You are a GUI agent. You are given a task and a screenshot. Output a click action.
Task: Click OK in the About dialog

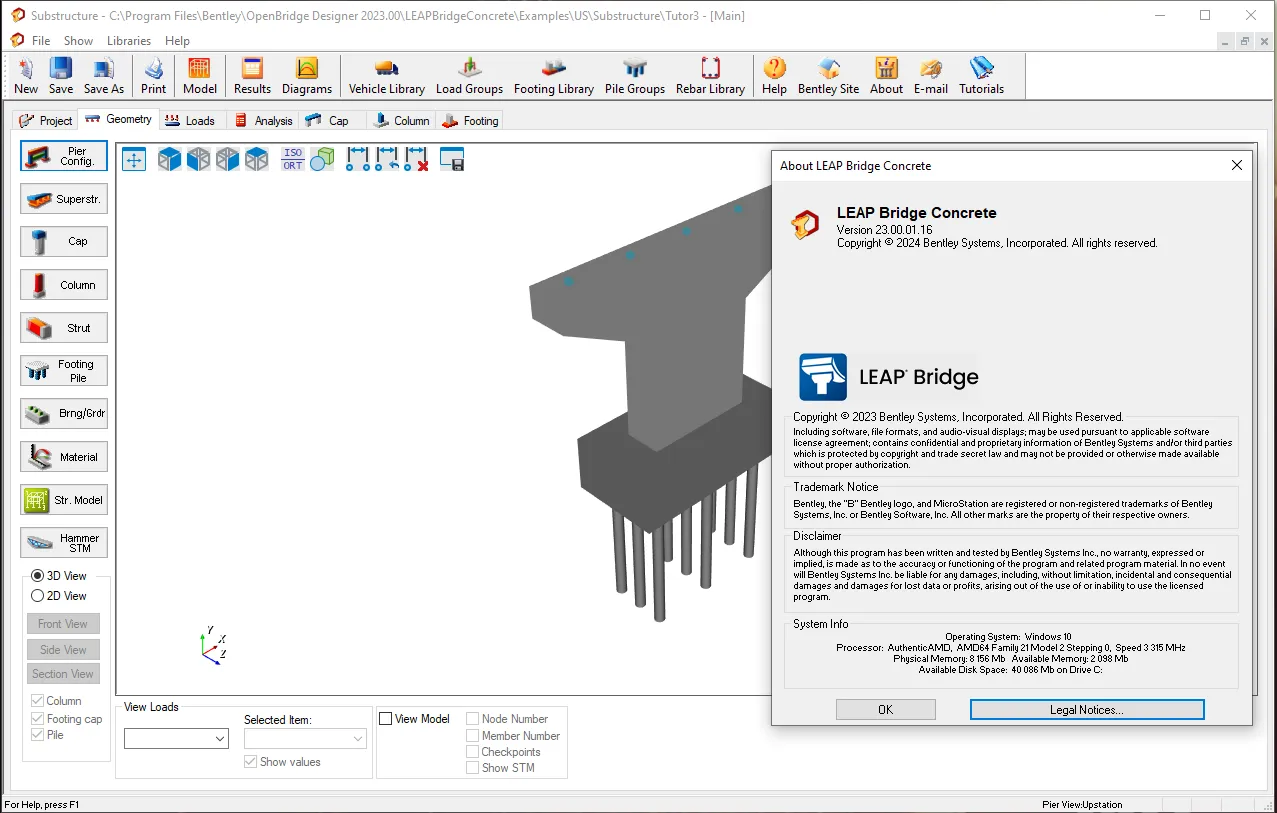click(886, 709)
